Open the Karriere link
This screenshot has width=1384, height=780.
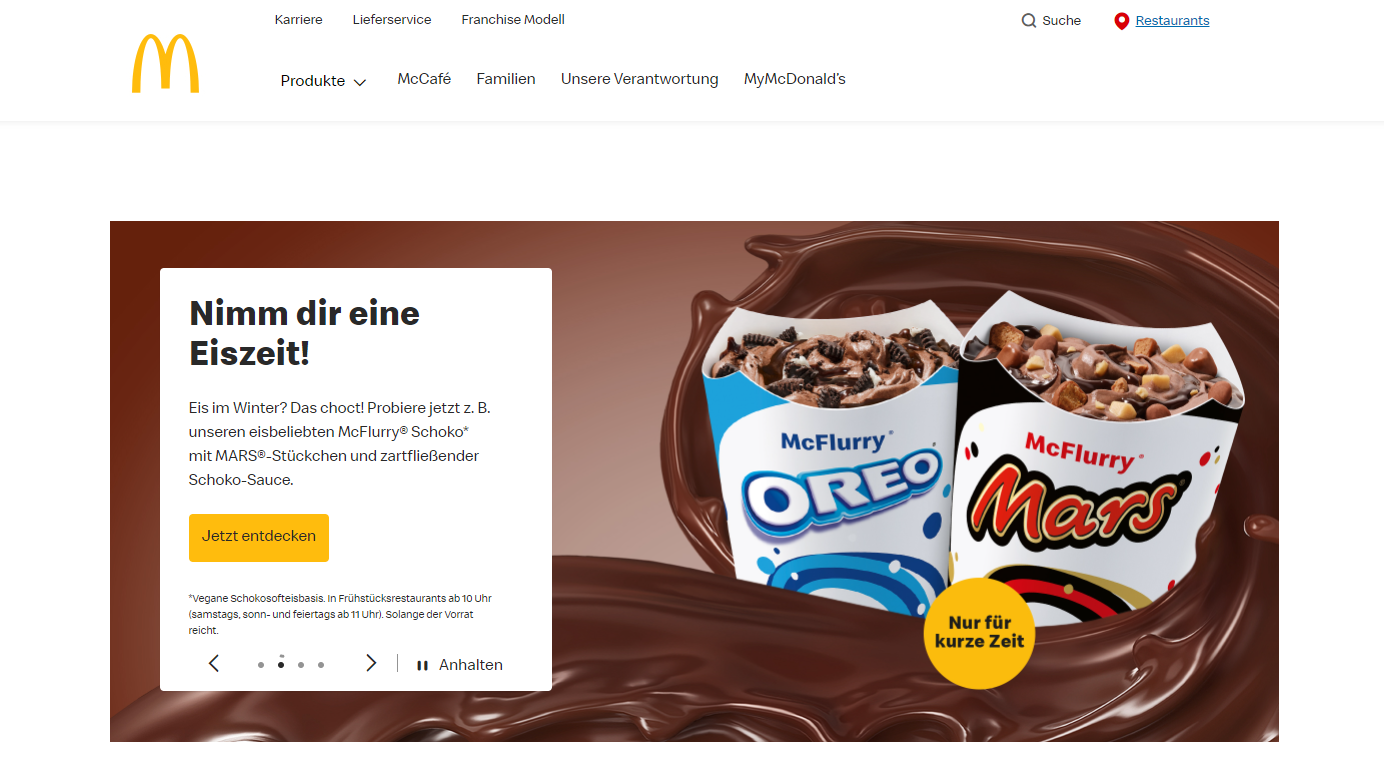click(x=299, y=19)
